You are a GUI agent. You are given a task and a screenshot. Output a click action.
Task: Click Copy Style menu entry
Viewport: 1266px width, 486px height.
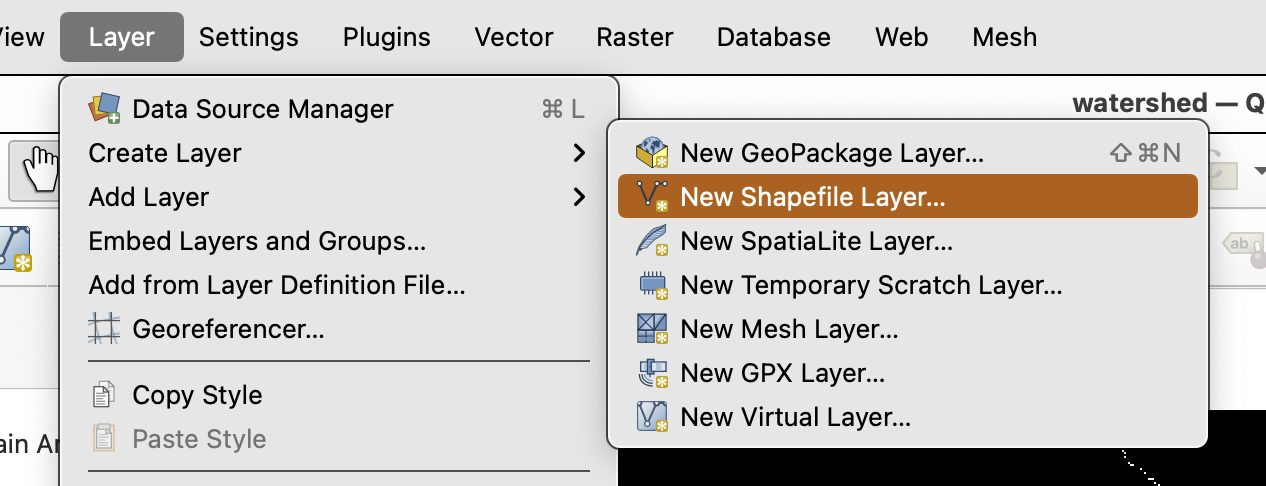click(197, 395)
